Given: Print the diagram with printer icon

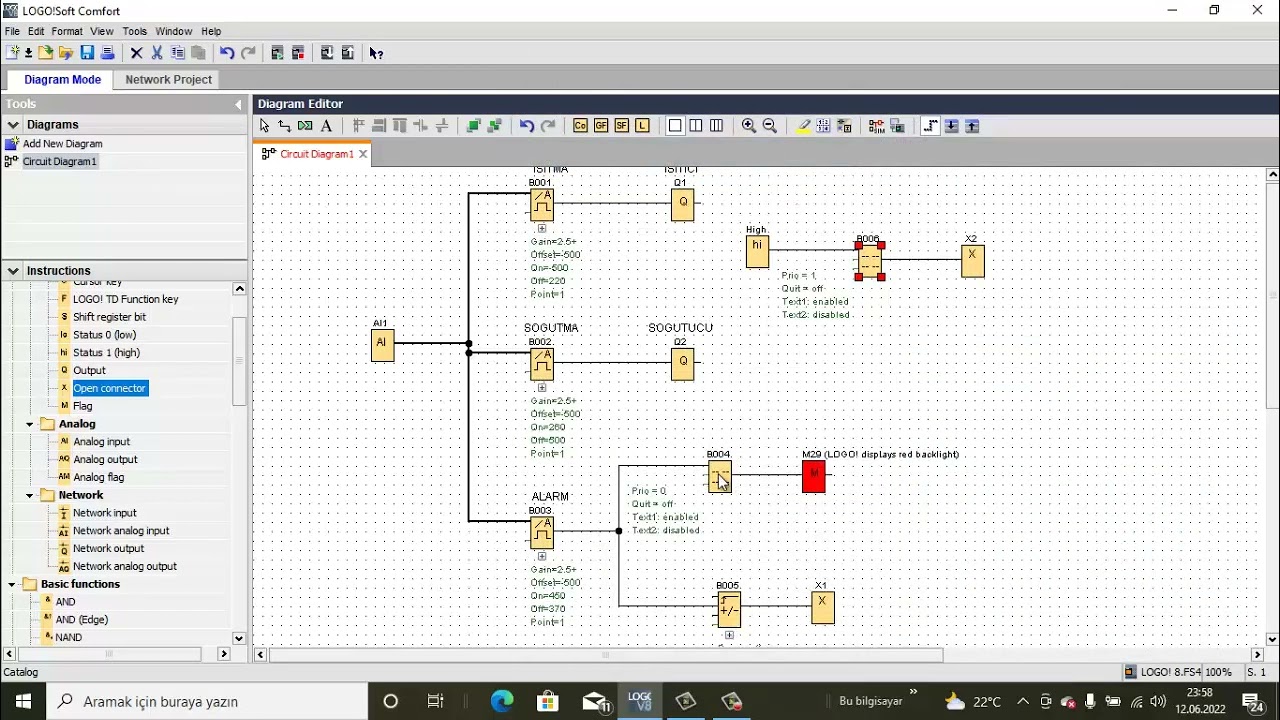Looking at the screenshot, I should [108, 53].
